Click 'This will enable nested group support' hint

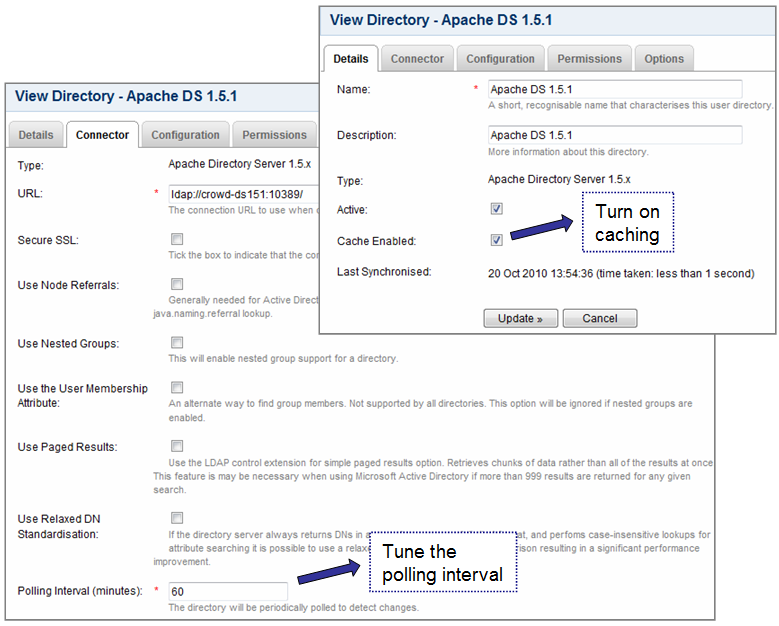[283, 358]
